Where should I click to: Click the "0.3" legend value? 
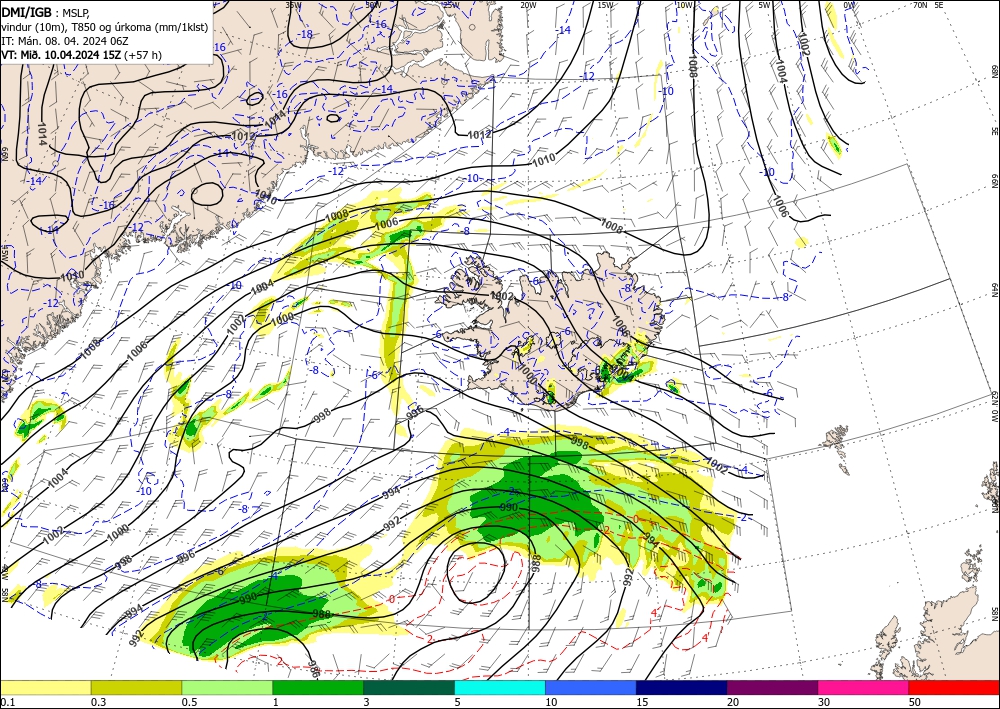[x=98, y=702]
